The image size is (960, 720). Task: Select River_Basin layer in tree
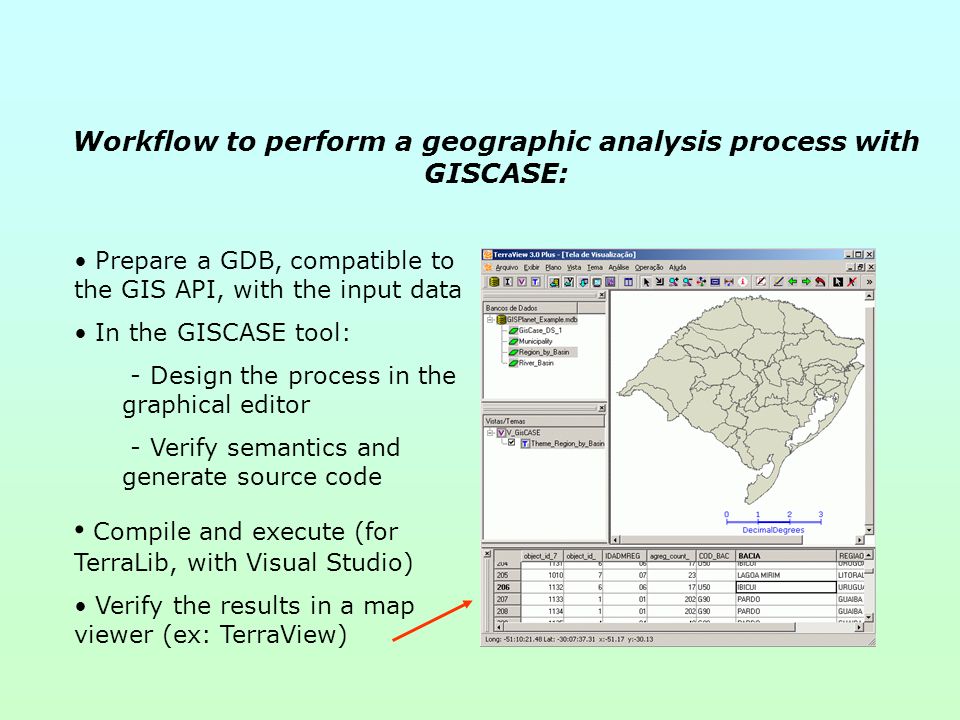pyautogui.click(x=536, y=363)
